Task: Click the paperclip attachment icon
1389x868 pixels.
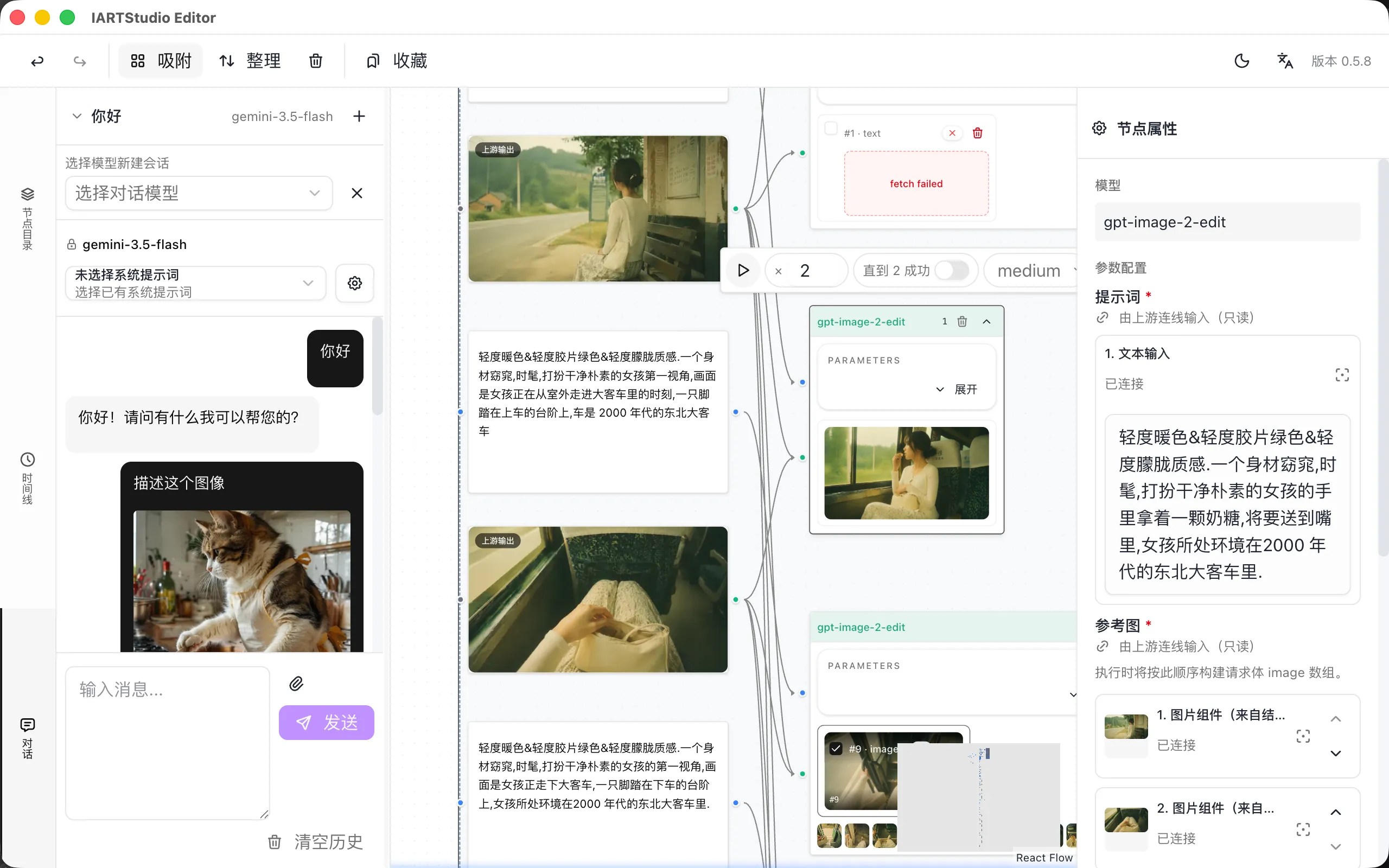Action: [x=296, y=684]
